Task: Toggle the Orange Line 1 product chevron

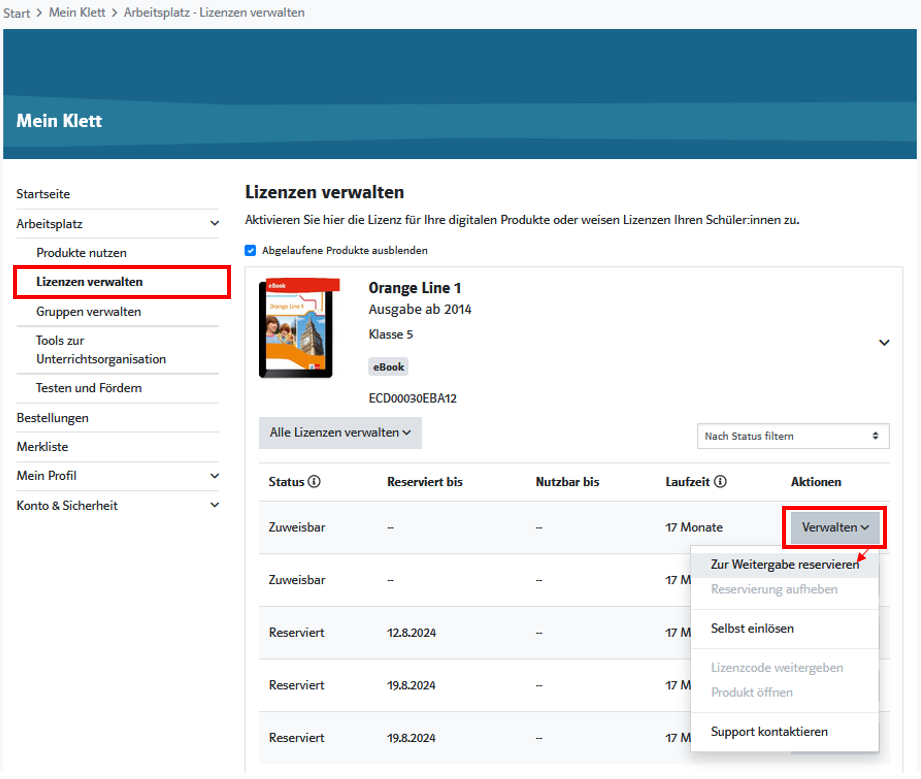Action: tap(884, 343)
